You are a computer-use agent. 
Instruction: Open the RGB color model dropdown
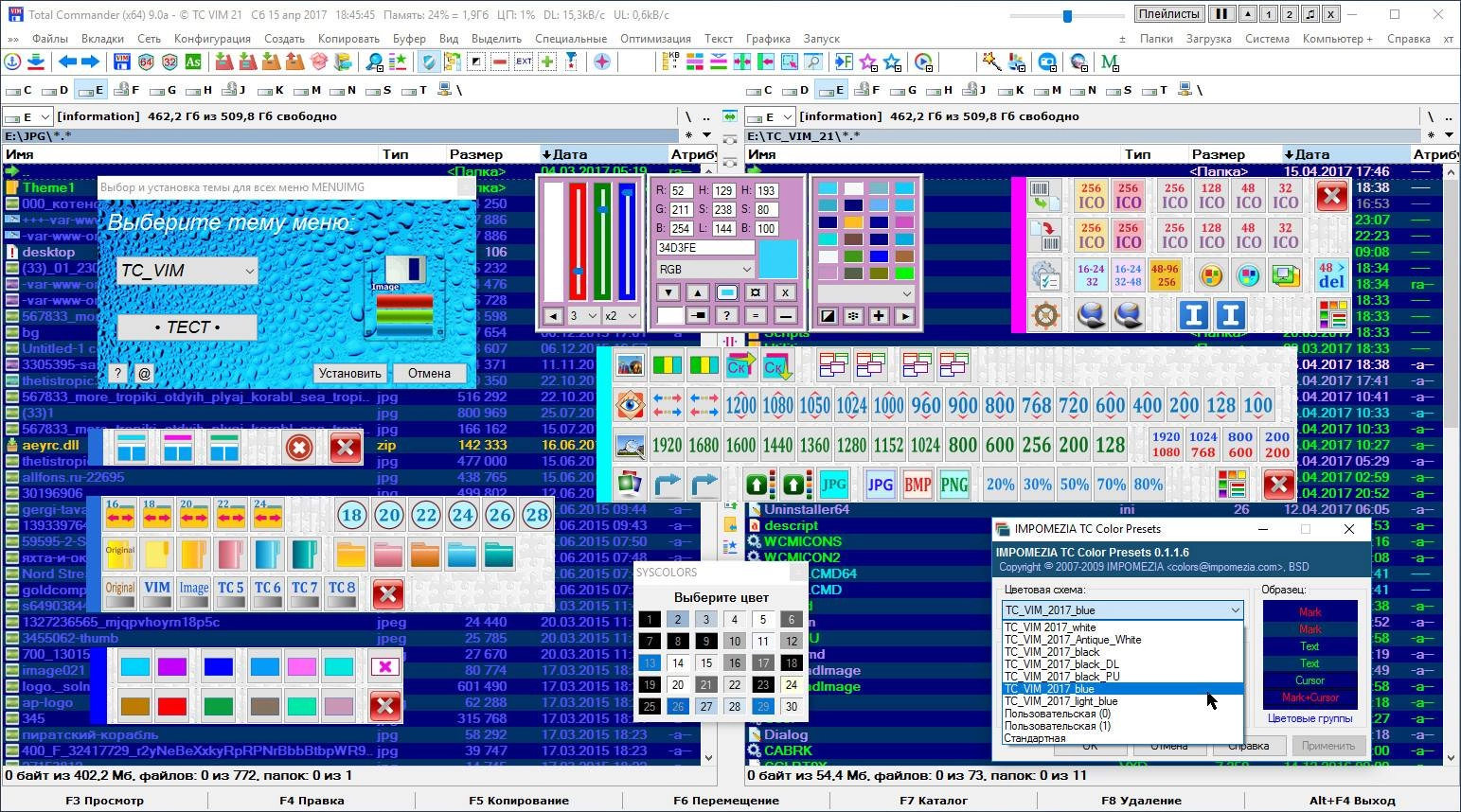click(x=705, y=269)
